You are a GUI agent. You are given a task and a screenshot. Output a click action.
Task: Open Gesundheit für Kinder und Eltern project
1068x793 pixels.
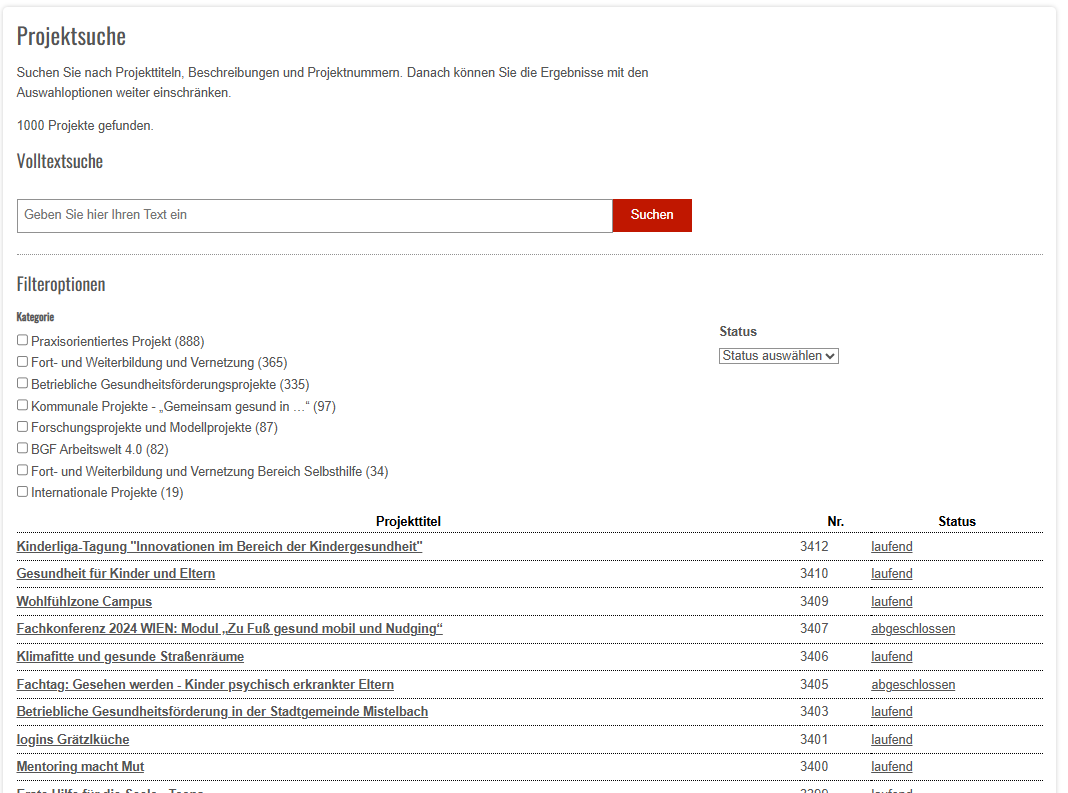(x=116, y=574)
